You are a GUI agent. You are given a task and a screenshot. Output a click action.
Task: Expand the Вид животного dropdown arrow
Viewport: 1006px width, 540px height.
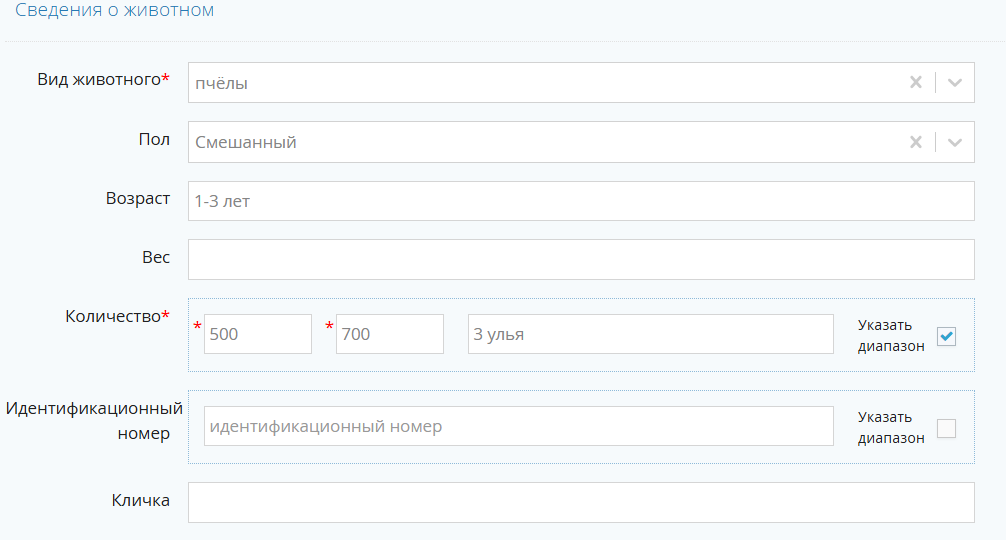(x=954, y=83)
